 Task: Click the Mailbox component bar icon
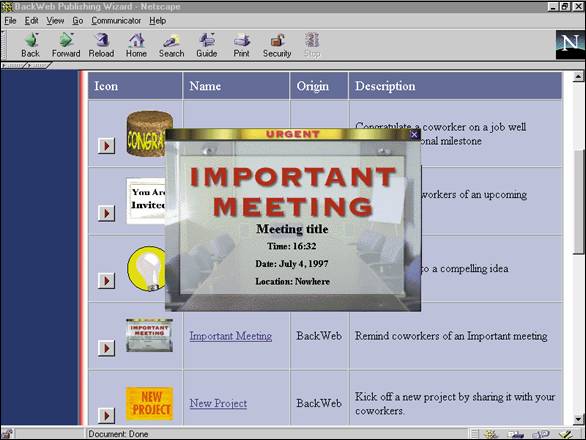coord(516,434)
